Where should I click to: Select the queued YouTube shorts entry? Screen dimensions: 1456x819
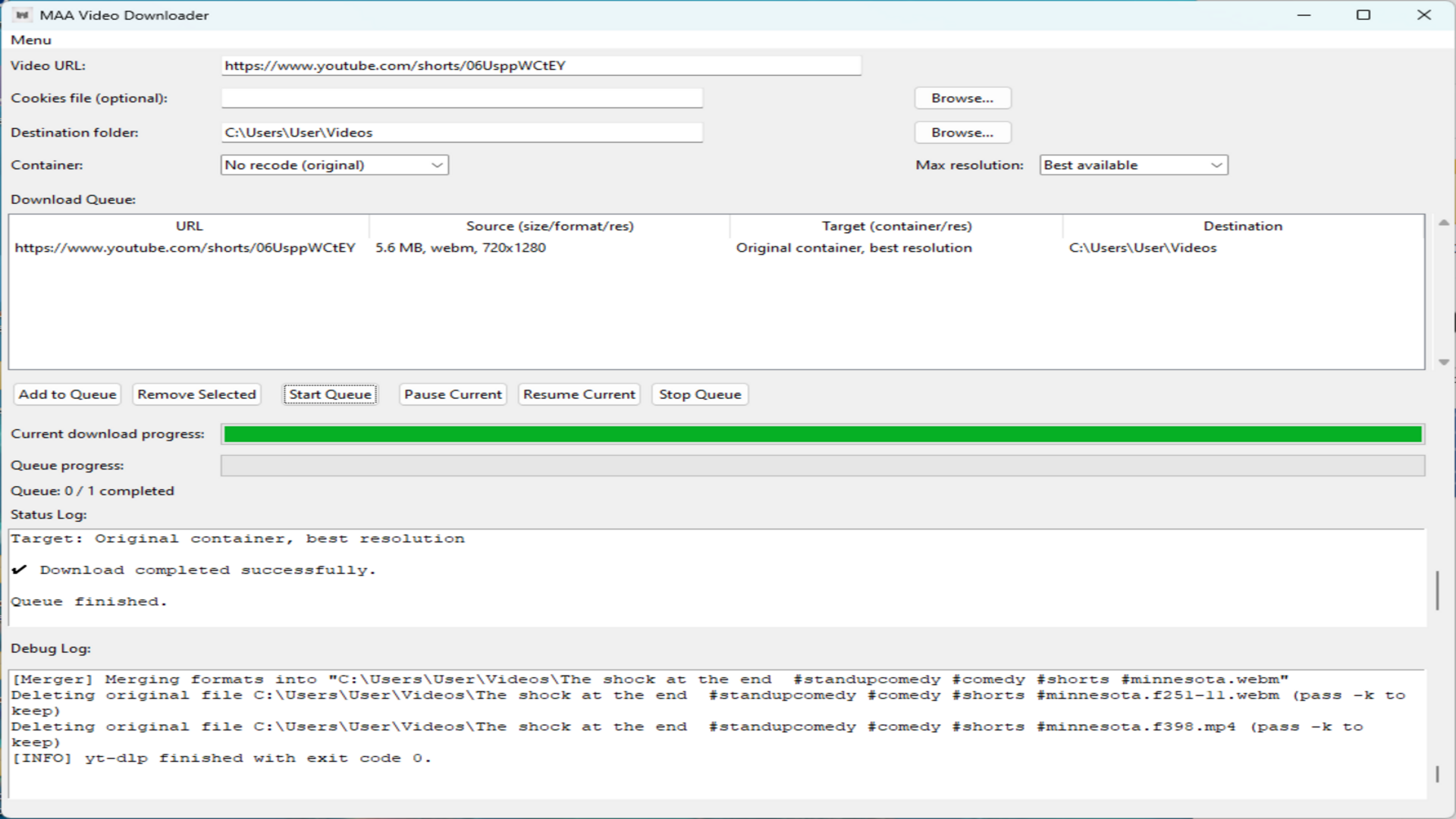click(187, 247)
